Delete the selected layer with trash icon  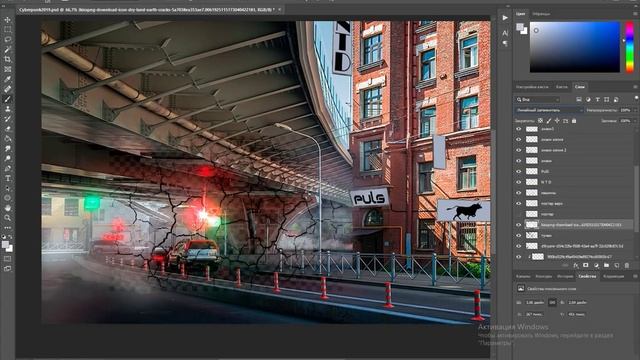pyautogui.click(x=627, y=265)
